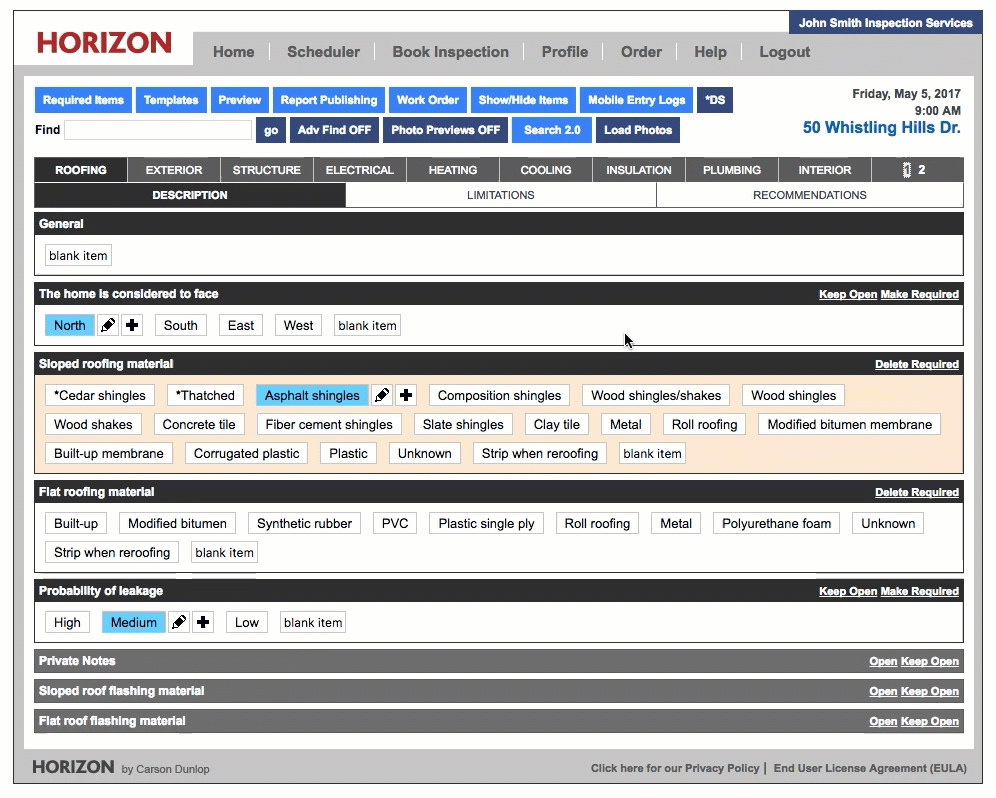Click into the Find text field

[x=158, y=130]
